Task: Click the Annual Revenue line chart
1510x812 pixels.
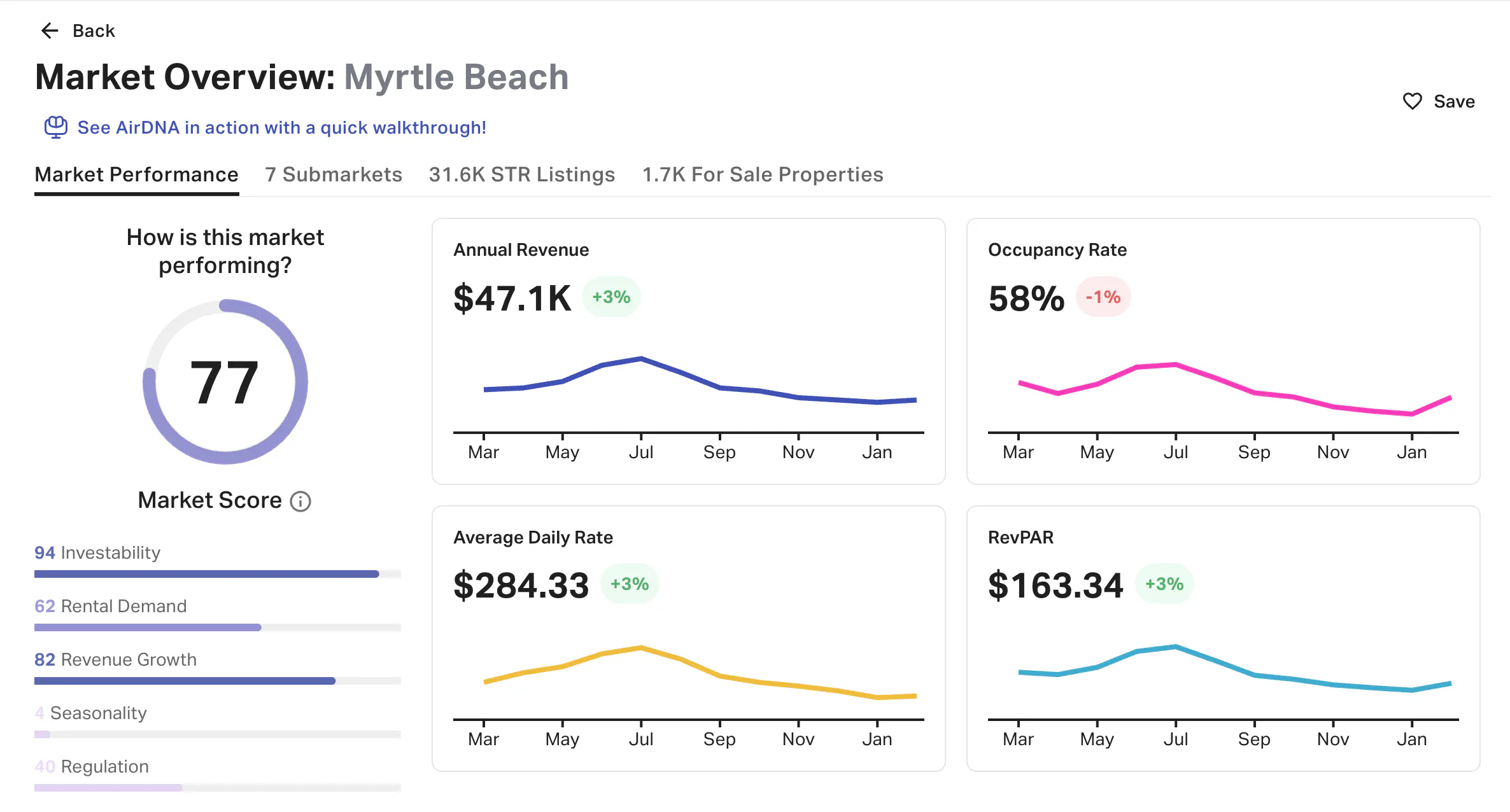Action: (x=700, y=381)
